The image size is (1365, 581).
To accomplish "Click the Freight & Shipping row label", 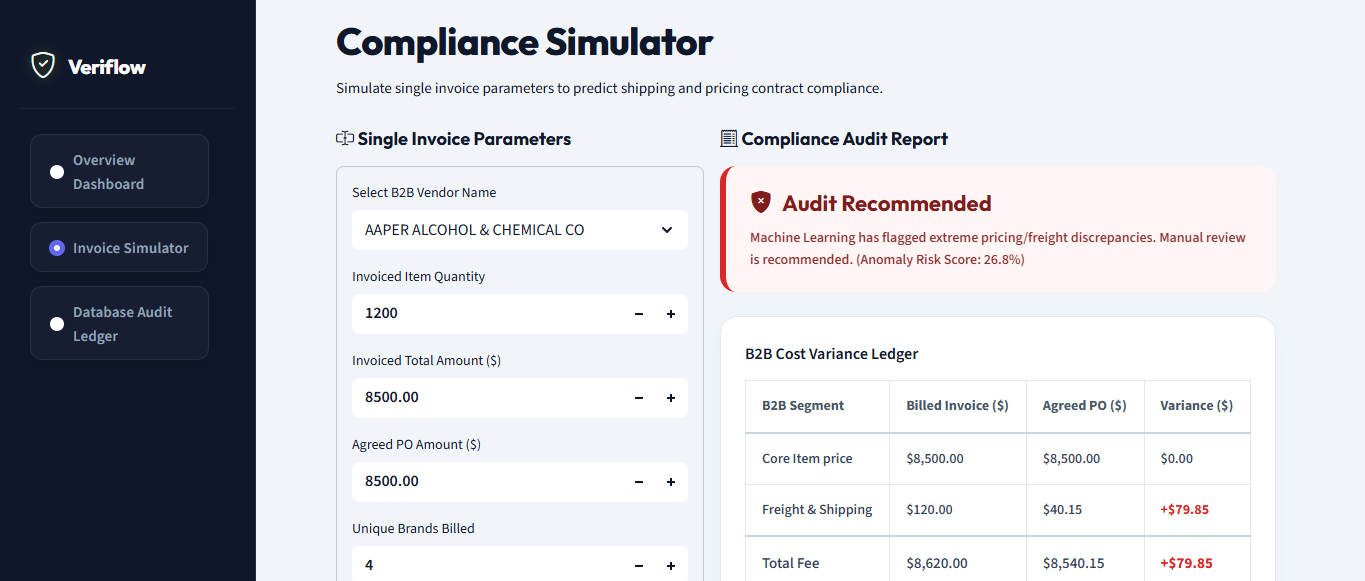I will 817,510.
